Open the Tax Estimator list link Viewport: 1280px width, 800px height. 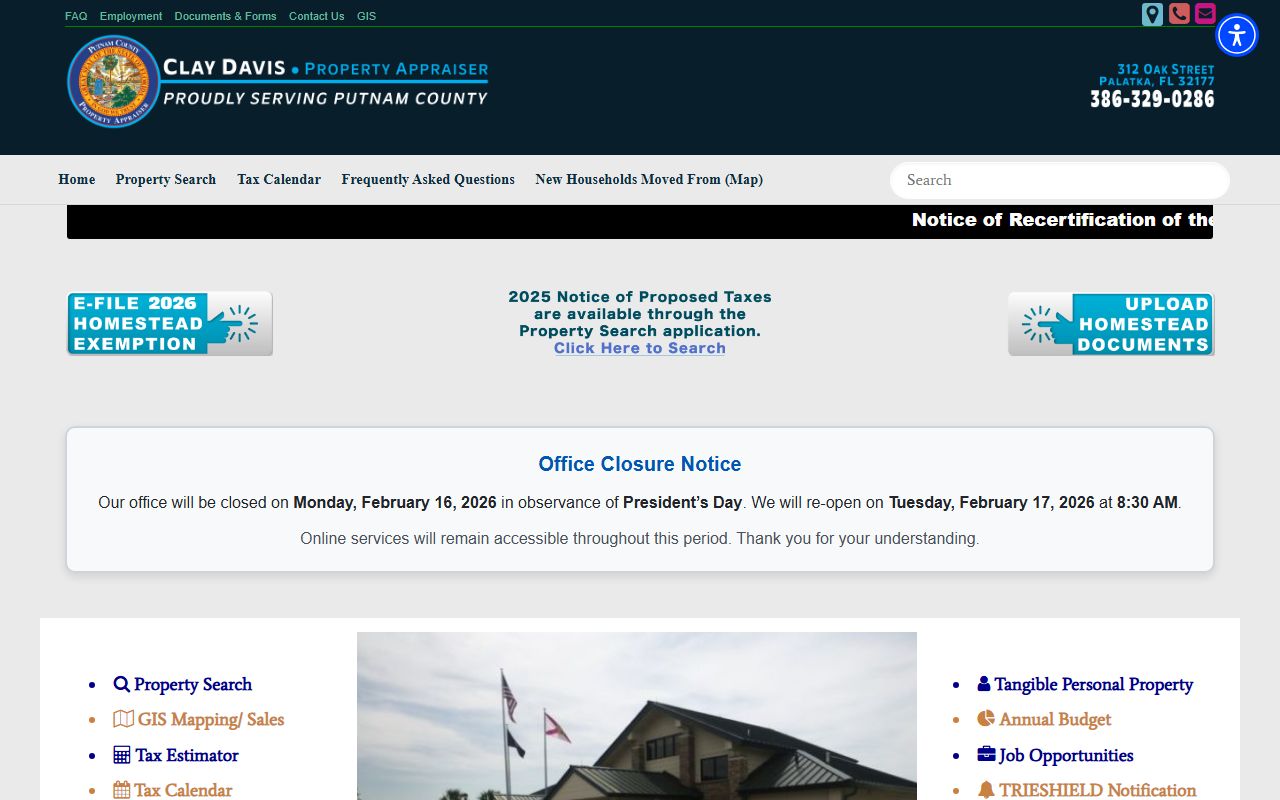(187, 755)
